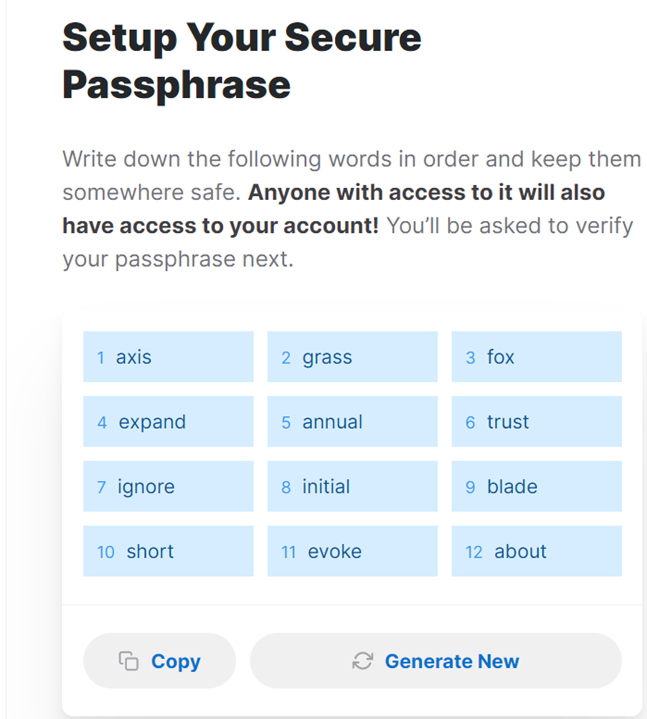Select word 7 ignore tile
The height and width of the screenshot is (719, 647).
click(x=168, y=486)
